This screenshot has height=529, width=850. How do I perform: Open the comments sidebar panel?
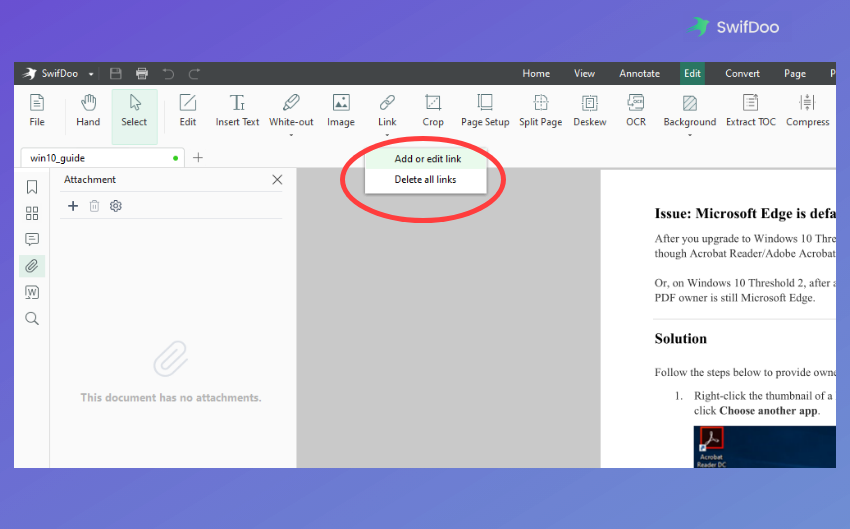pos(32,239)
